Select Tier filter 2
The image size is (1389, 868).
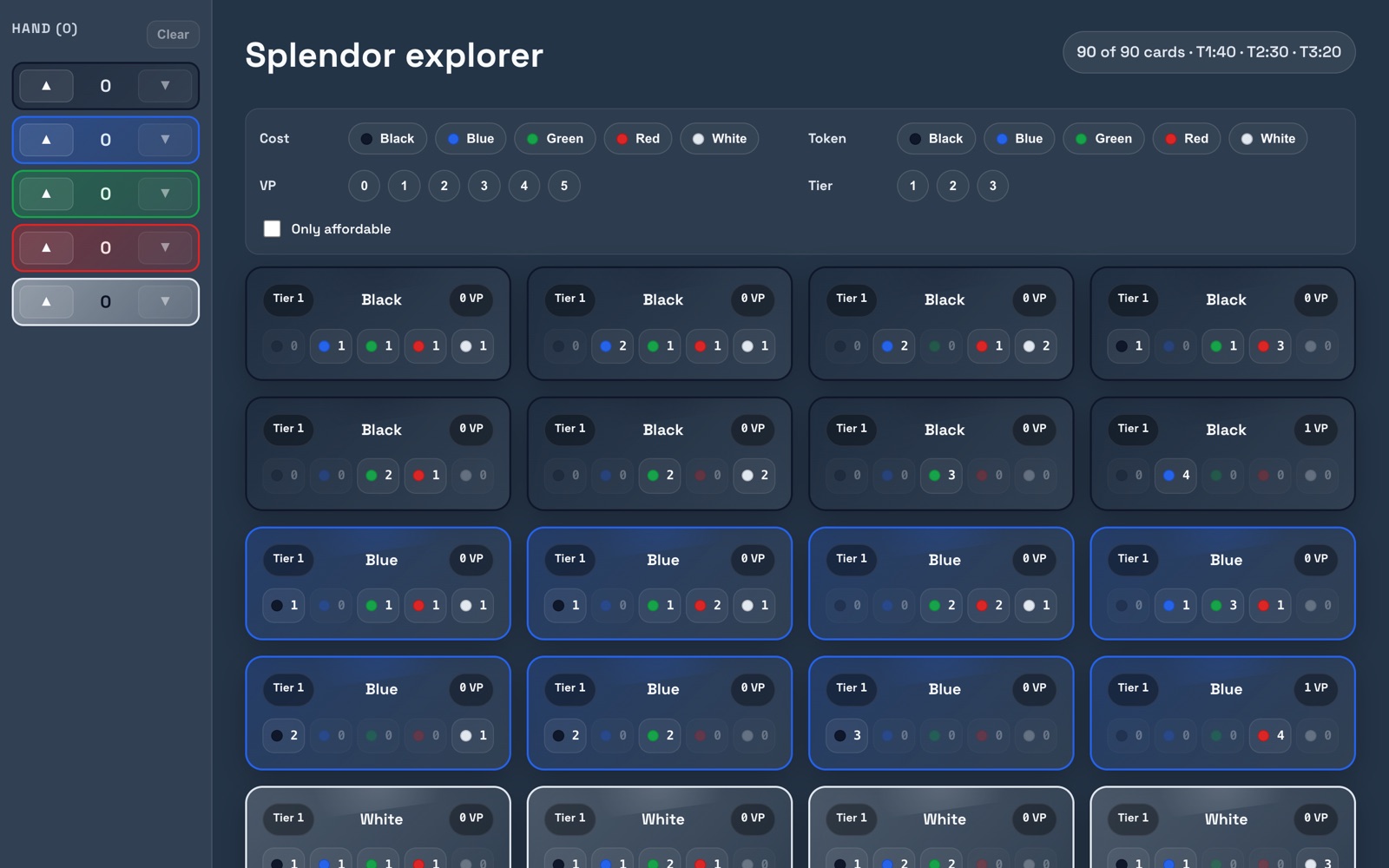953,186
